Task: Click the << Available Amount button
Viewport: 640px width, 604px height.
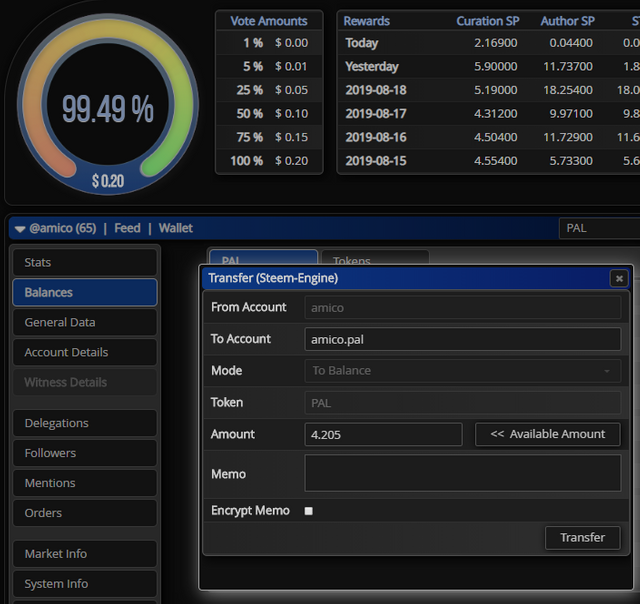Action: click(x=547, y=434)
